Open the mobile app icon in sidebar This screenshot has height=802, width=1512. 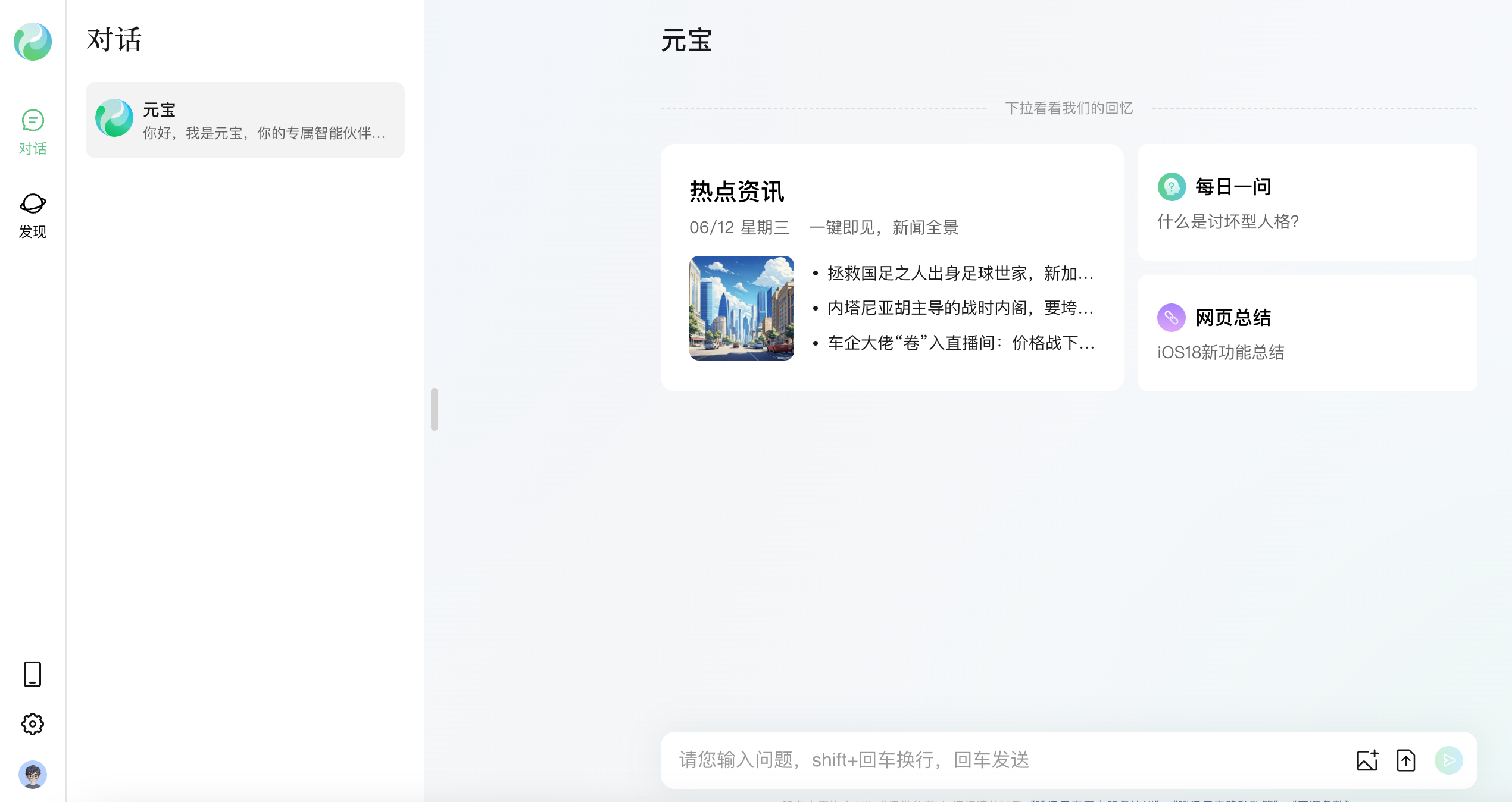click(33, 675)
